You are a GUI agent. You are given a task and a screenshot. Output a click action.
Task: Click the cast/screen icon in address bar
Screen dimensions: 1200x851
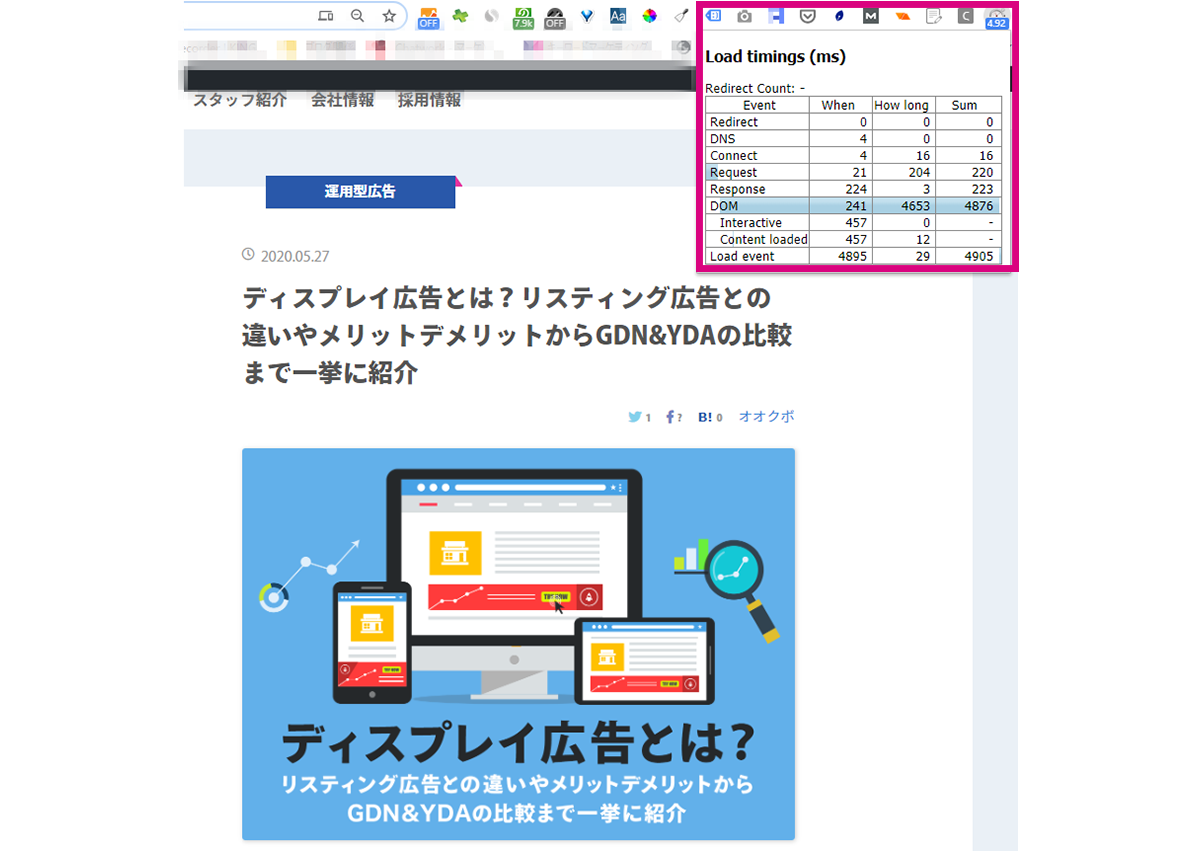point(325,16)
